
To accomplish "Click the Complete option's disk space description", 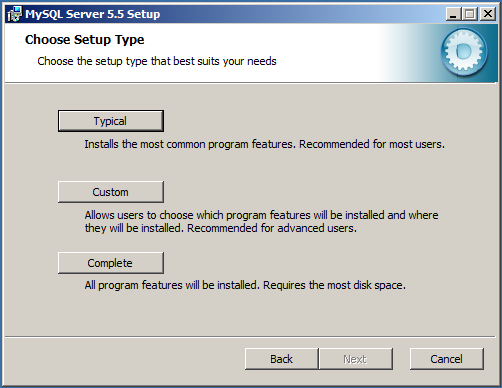I will pyautogui.click(x=245, y=285).
